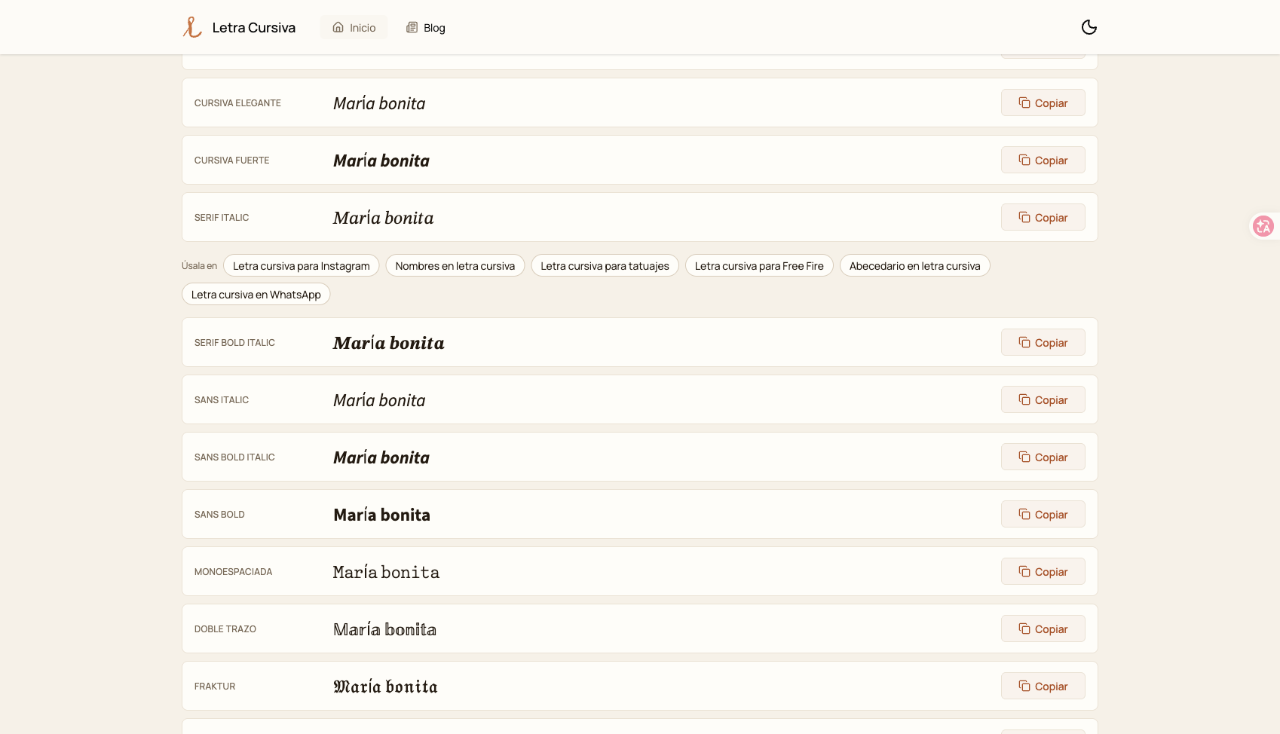The image size is (1280, 734).
Task: Select the Serif Italic 'María bonita' sample
Action: 383,217
